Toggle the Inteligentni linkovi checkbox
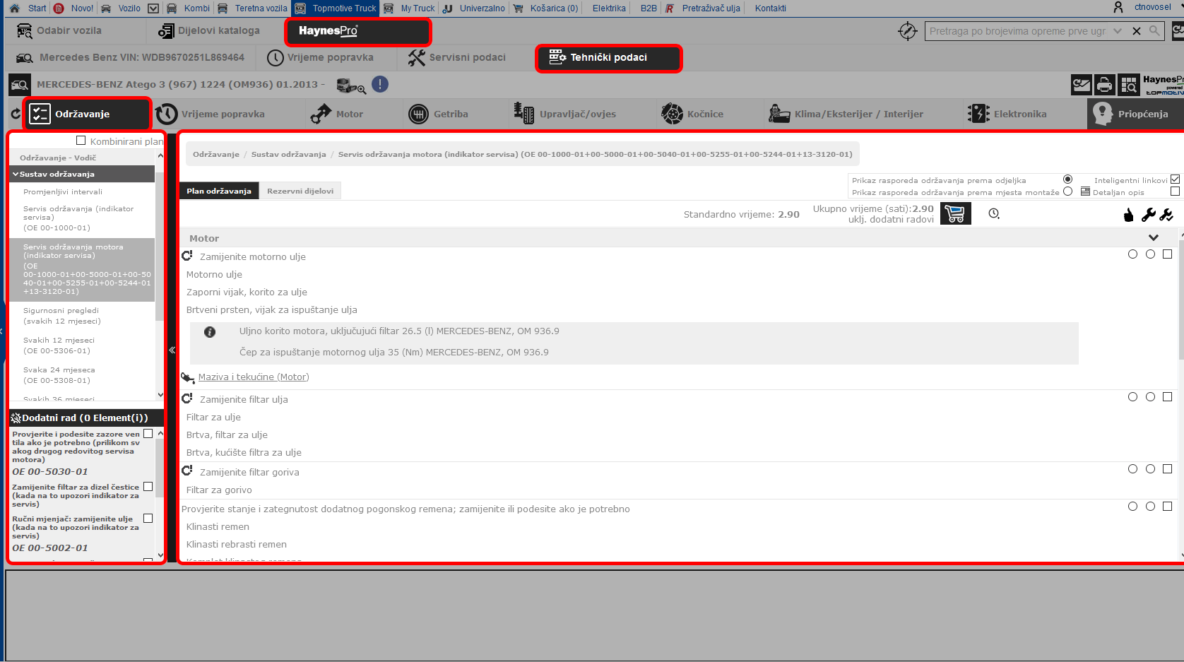1184x662 pixels. tap(1175, 180)
